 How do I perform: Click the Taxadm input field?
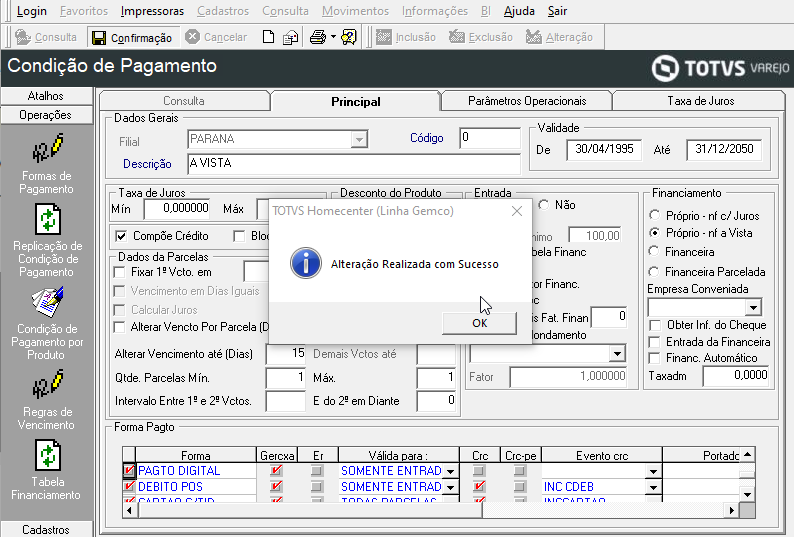click(736, 375)
